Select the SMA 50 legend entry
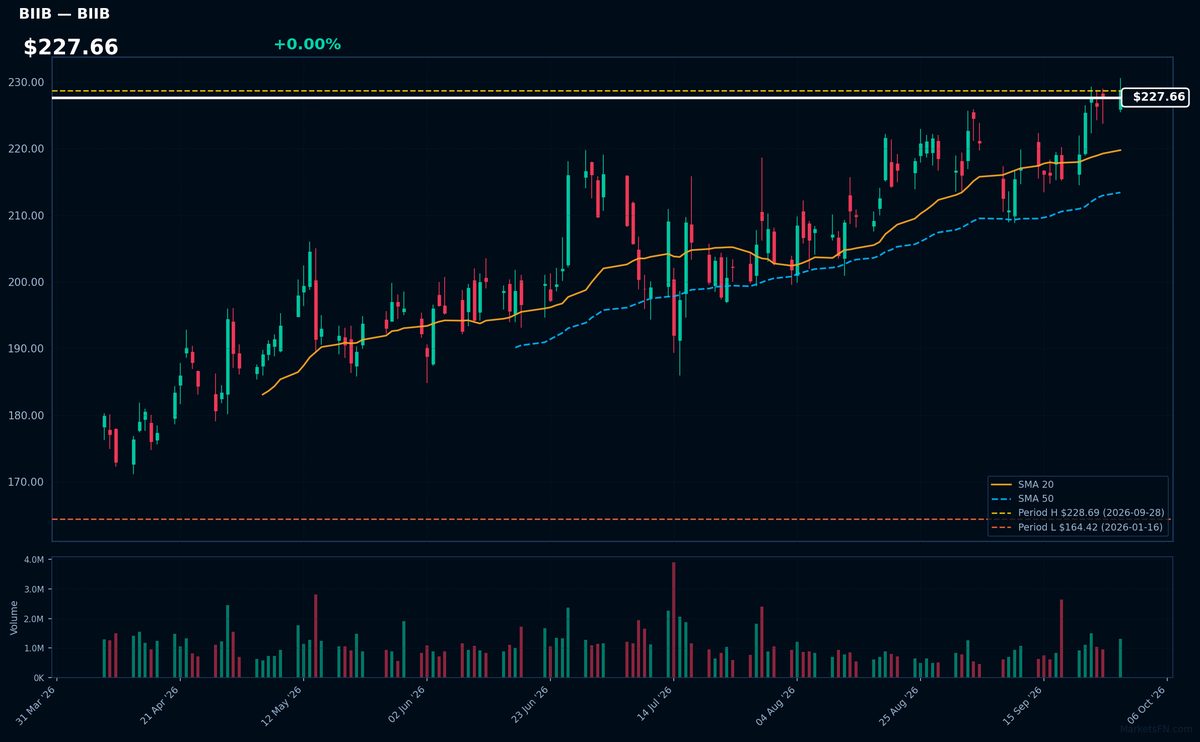Viewport: 1200px width, 742px height. 1022,498
